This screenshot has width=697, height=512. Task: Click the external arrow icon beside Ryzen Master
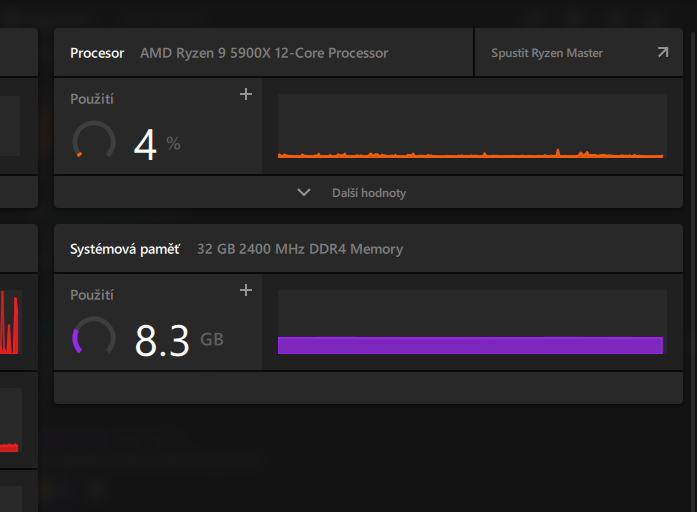click(x=662, y=53)
